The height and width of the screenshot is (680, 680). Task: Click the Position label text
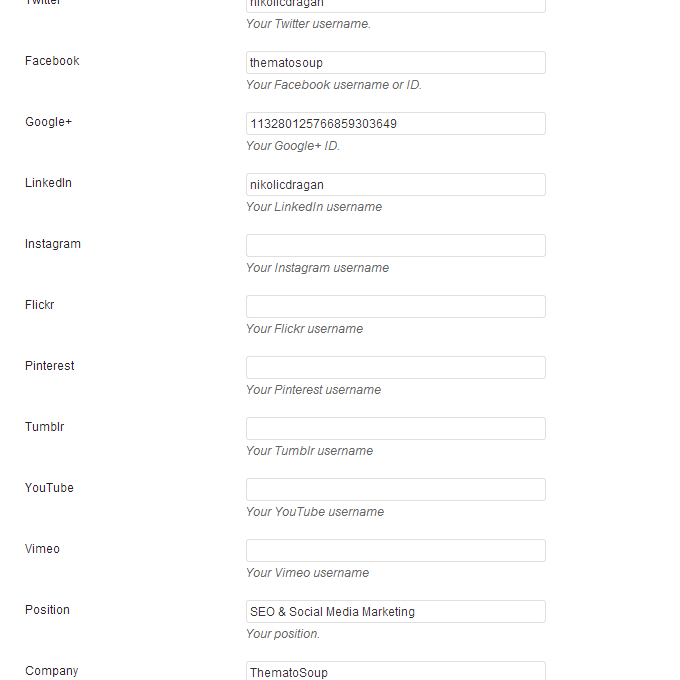click(x=47, y=610)
